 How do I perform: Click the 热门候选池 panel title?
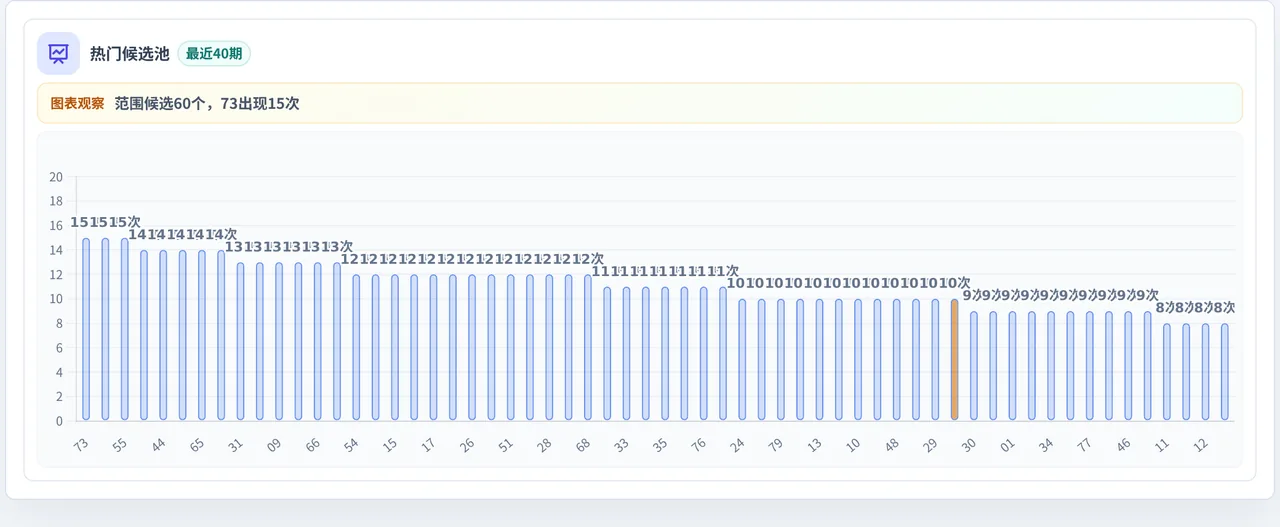[x=129, y=54]
